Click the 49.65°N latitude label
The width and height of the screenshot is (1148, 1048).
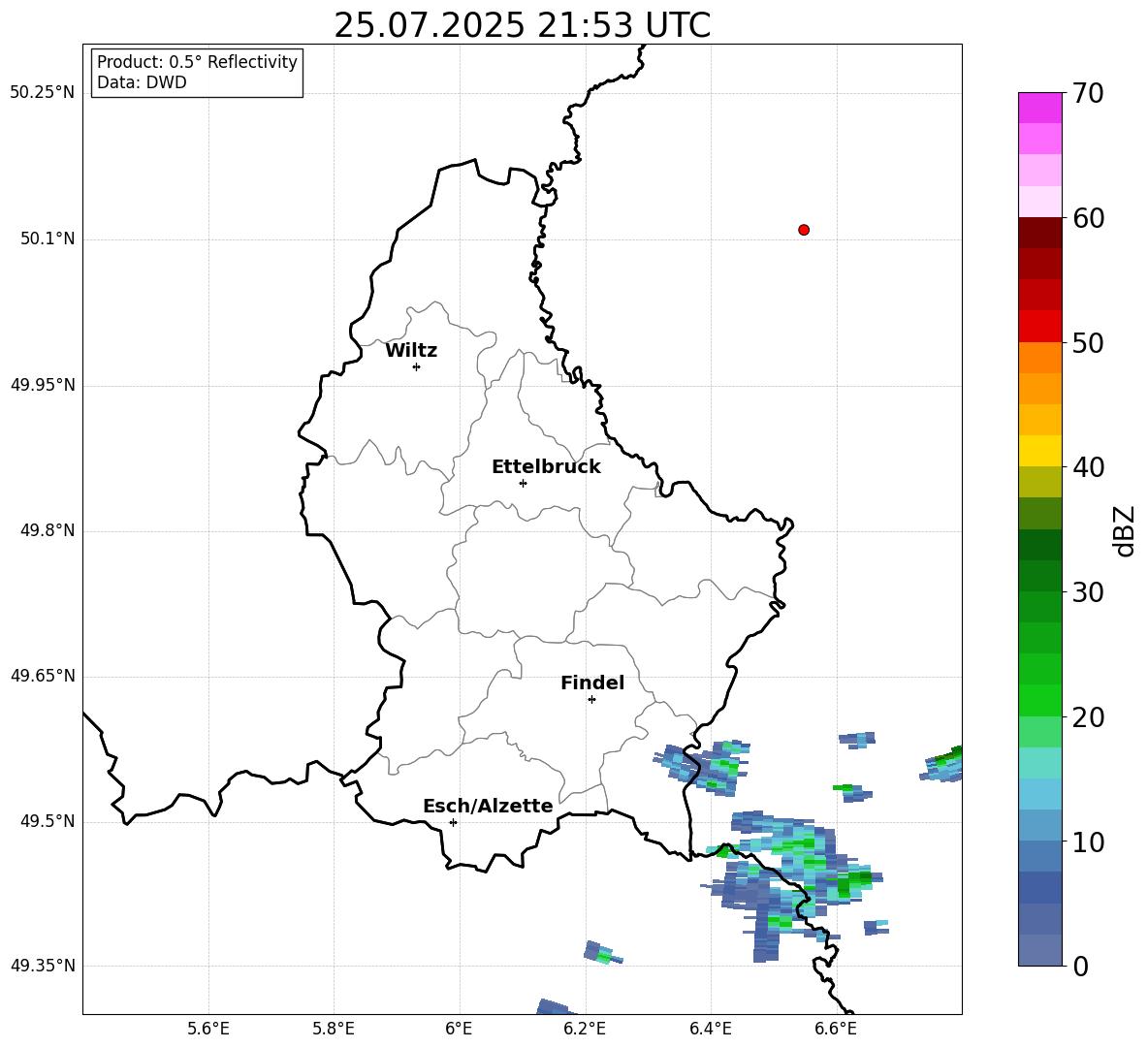(x=43, y=675)
